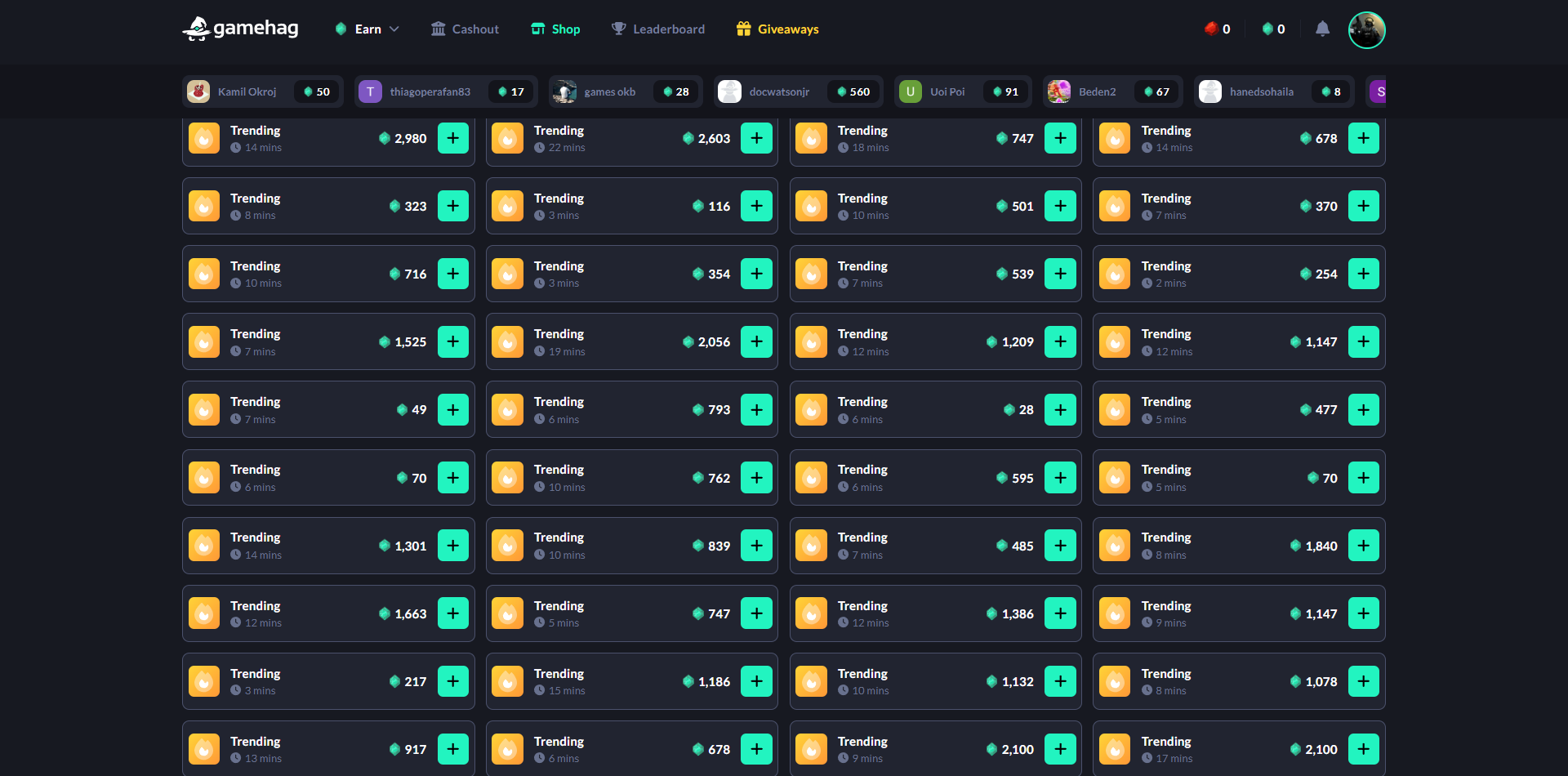Open the user profile avatar
The image size is (1568, 776).
(x=1366, y=30)
